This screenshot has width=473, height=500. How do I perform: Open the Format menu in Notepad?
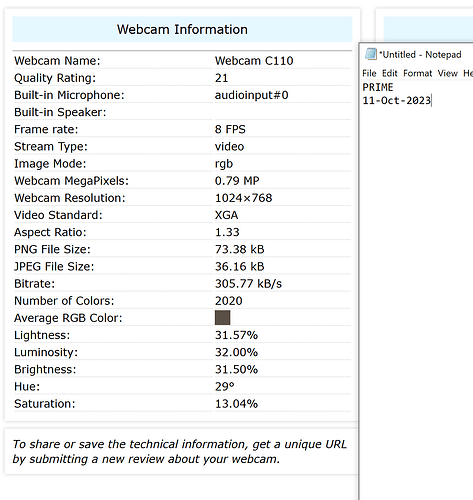point(417,73)
